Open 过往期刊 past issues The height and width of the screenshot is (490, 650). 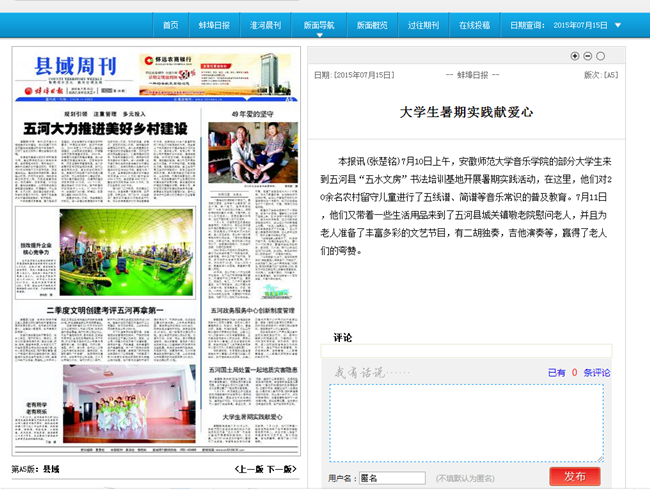pyautogui.click(x=424, y=25)
